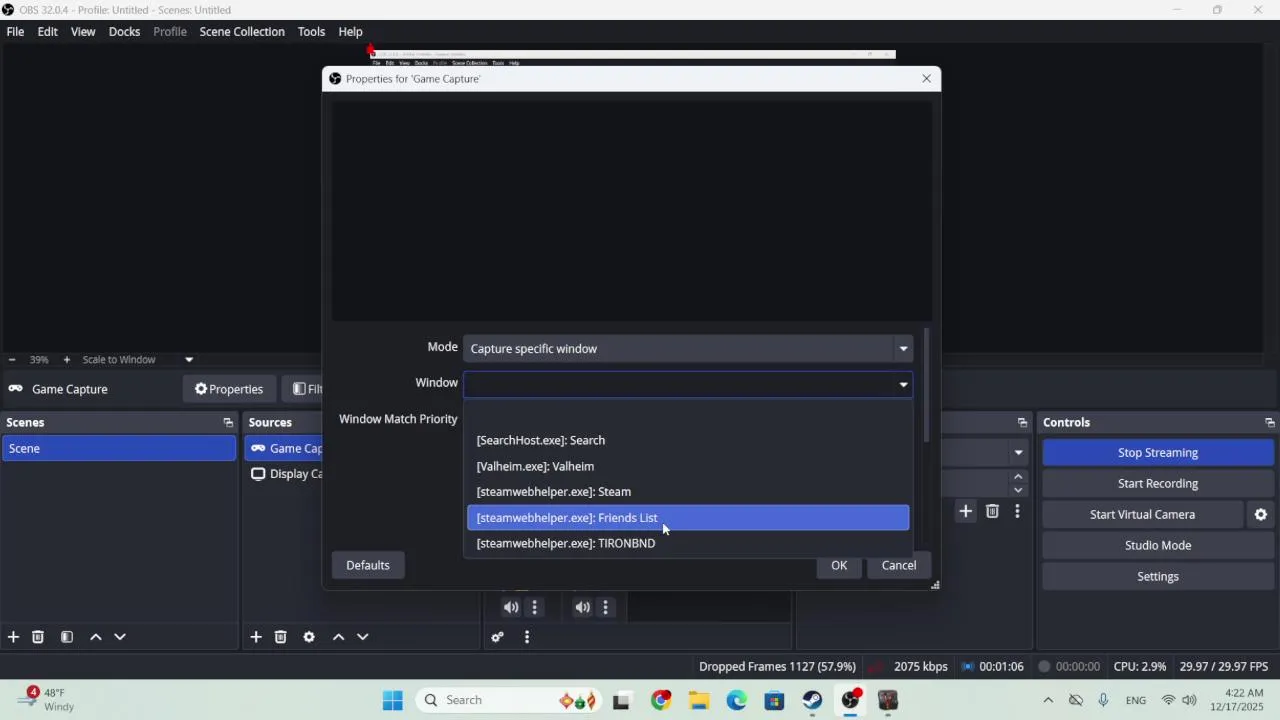
Task: Choose [Valheim.exe]: Valheim from the Window list
Action: (688, 466)
